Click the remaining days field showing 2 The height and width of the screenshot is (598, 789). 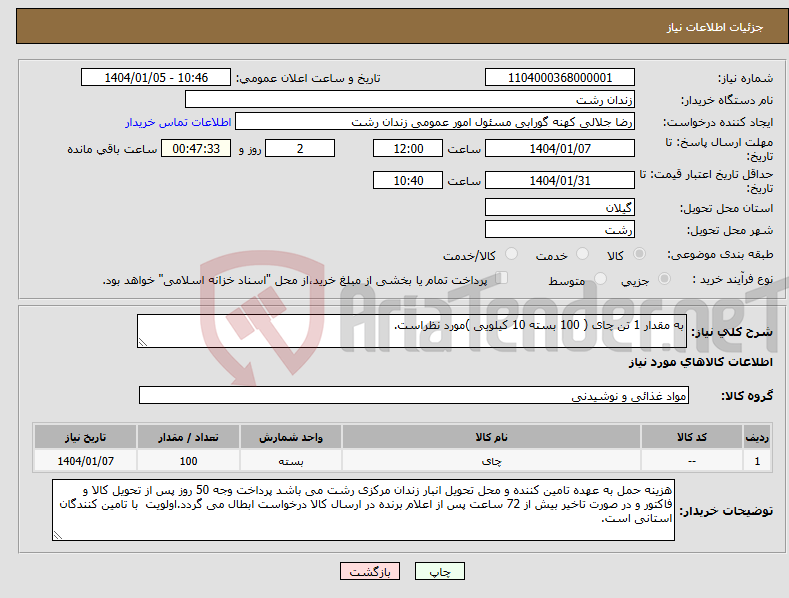point(300,148)
